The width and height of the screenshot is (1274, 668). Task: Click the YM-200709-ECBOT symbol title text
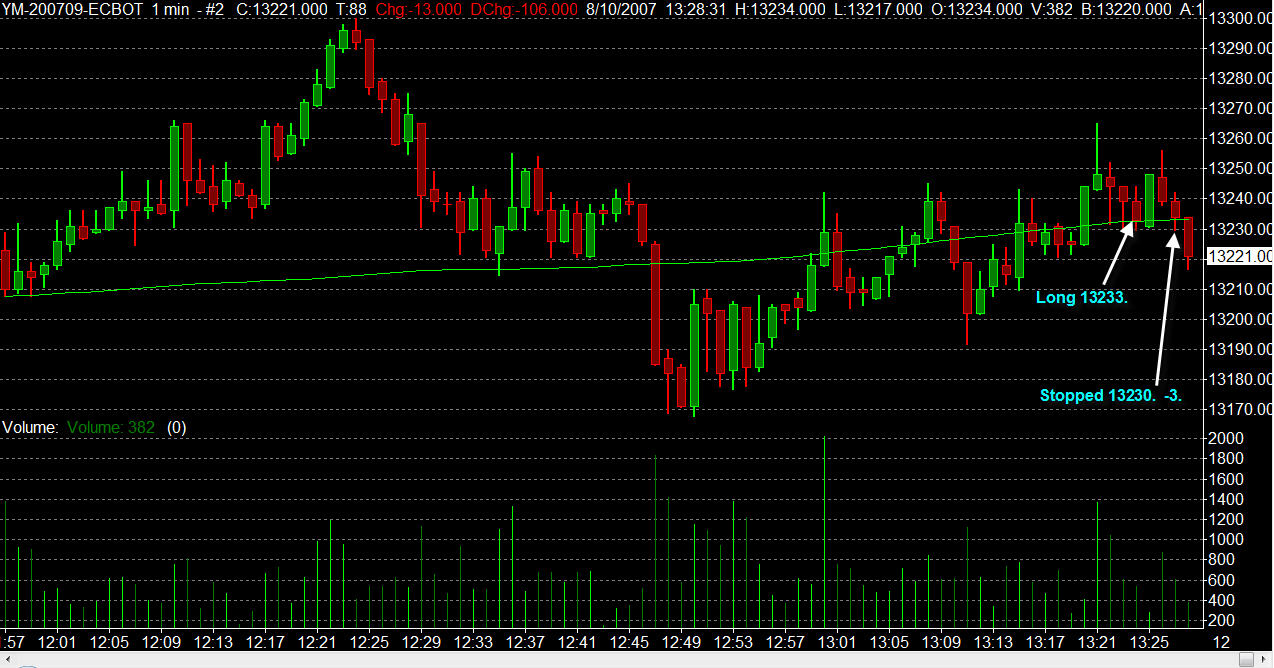pos(71,9)
